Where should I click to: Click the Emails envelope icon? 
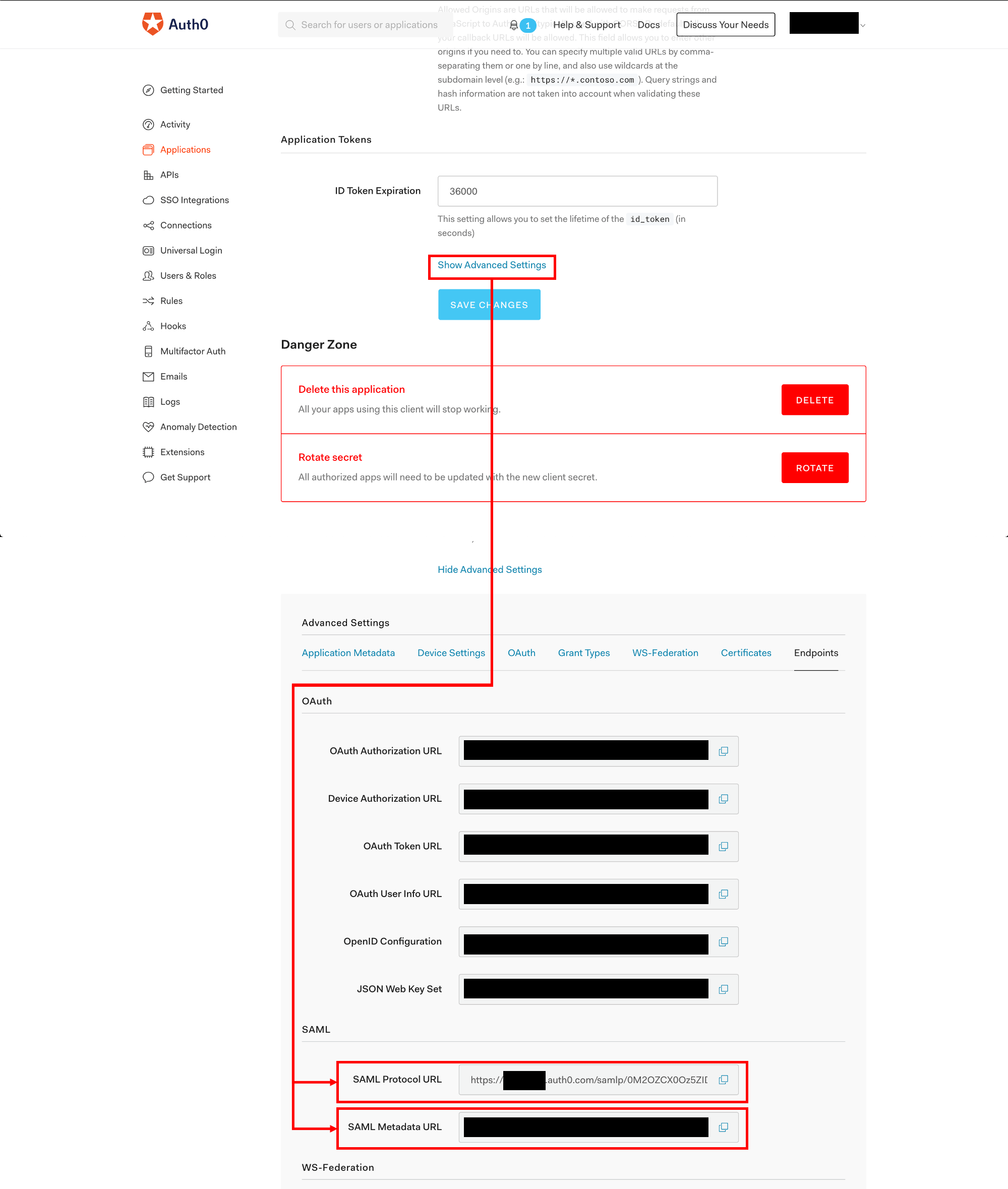149,377
